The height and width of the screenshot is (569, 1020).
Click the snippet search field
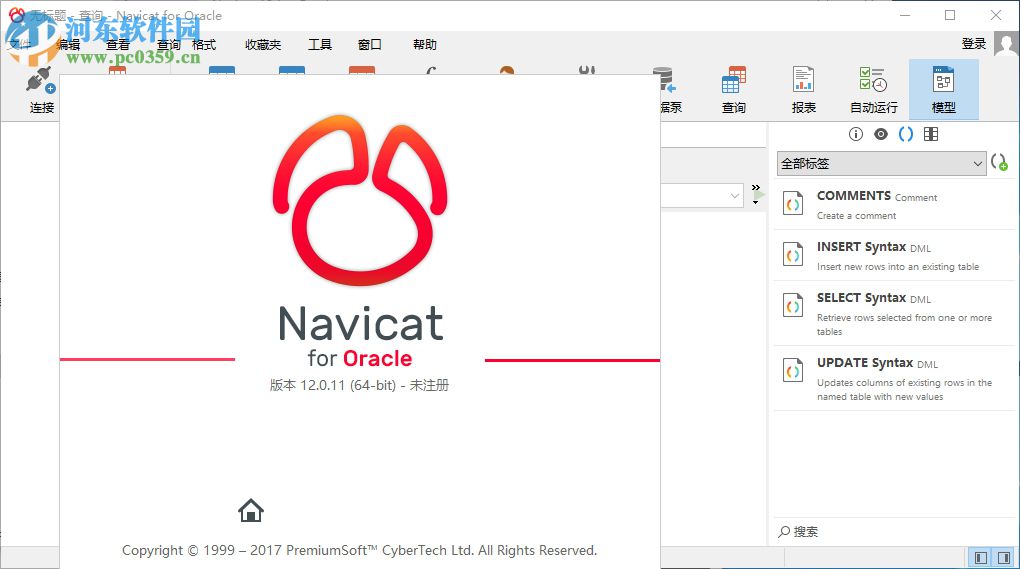894,531
